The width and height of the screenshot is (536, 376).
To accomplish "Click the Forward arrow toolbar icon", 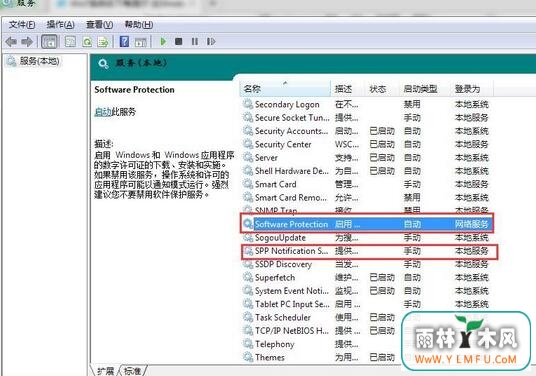I will [x=27, y=42].
